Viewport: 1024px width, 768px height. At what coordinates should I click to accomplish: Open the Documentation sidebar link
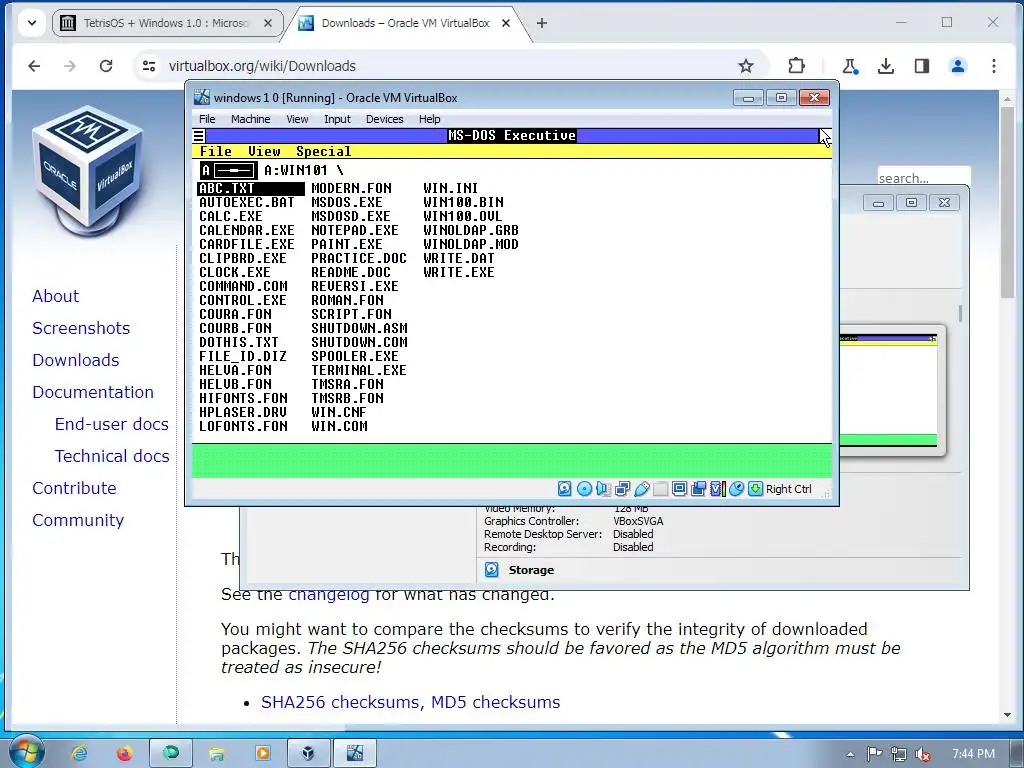(x=93, y=392)
